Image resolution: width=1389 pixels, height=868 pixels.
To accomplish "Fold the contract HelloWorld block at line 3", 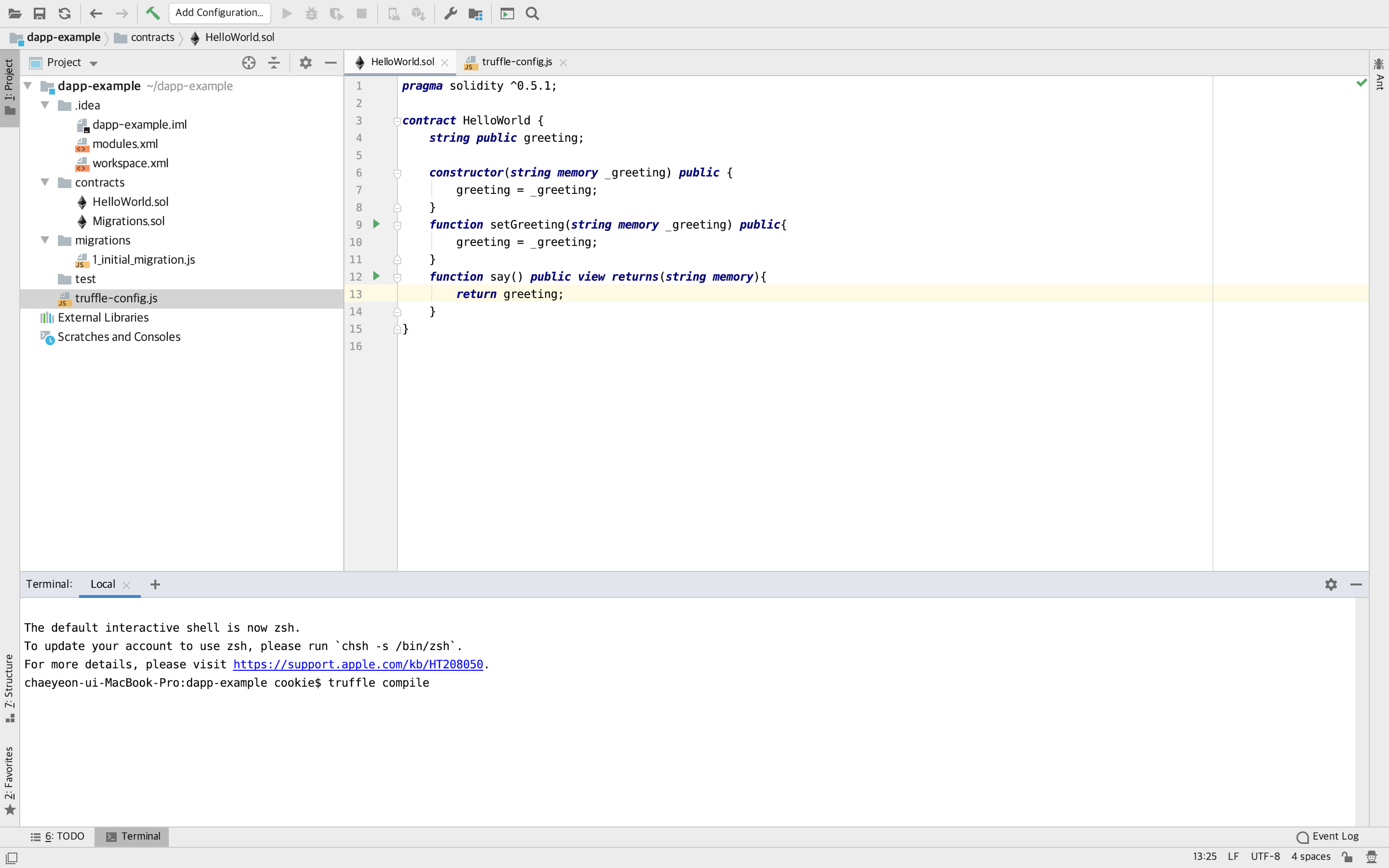I will [397, 121].
